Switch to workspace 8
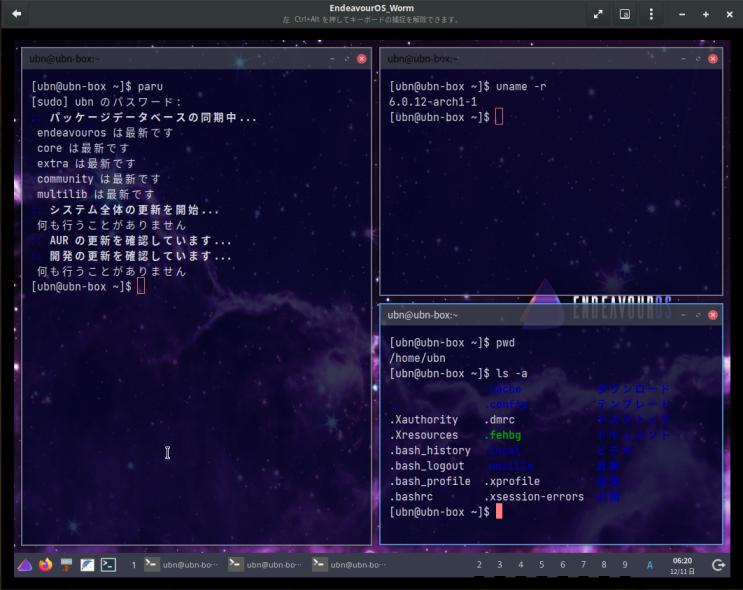The height and width of the screenshot is (590, 743). (x=604, y=565)
